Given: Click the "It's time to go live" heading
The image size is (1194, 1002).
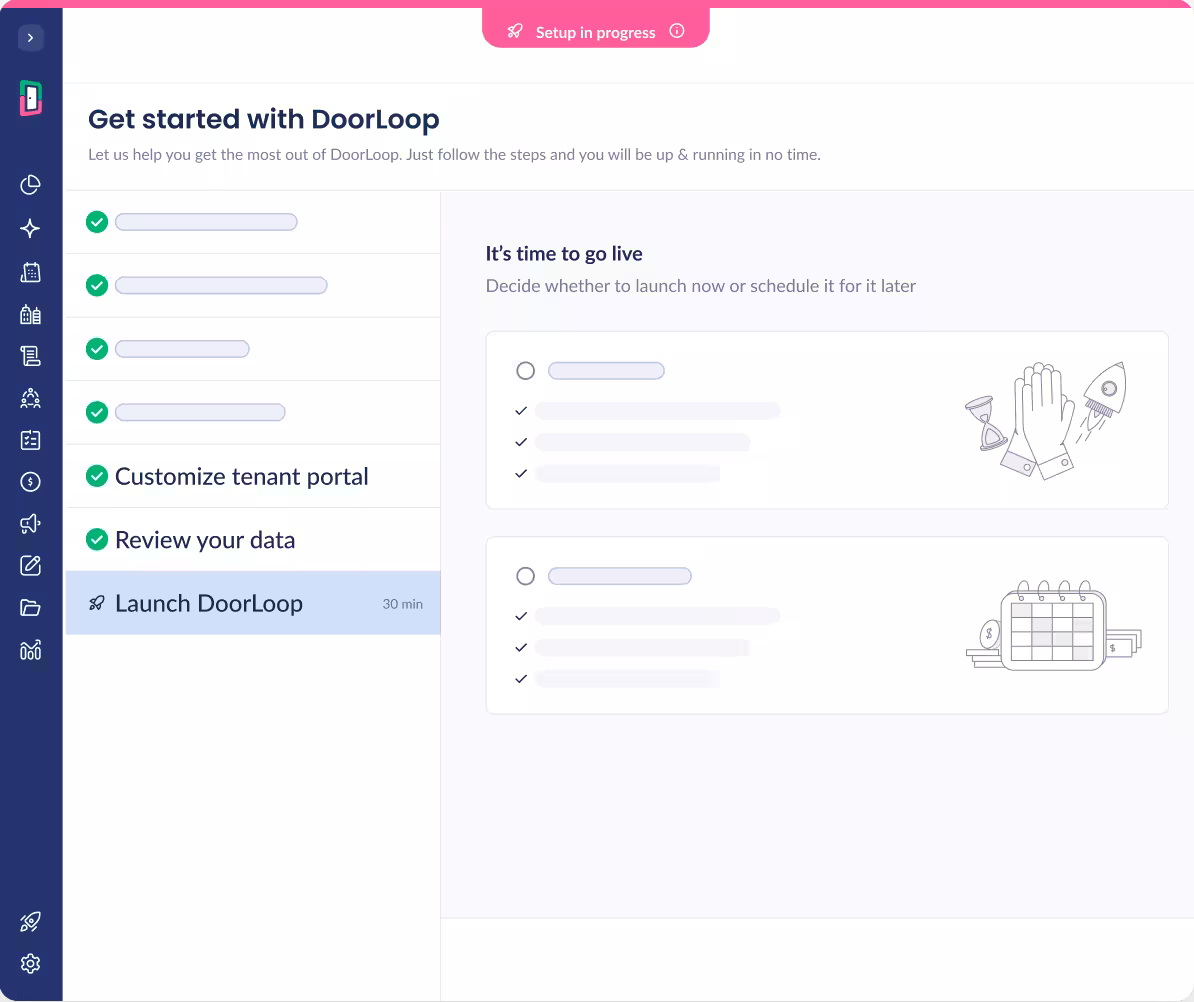Looking at the screenshot, I should (x=564, y=254).
